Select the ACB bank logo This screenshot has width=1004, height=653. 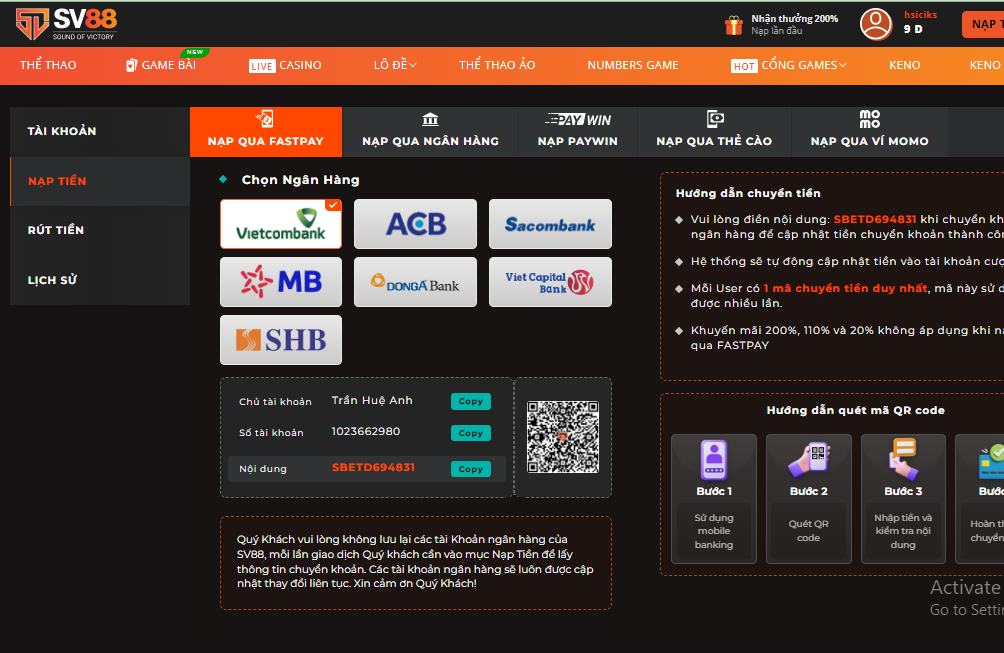416,224
